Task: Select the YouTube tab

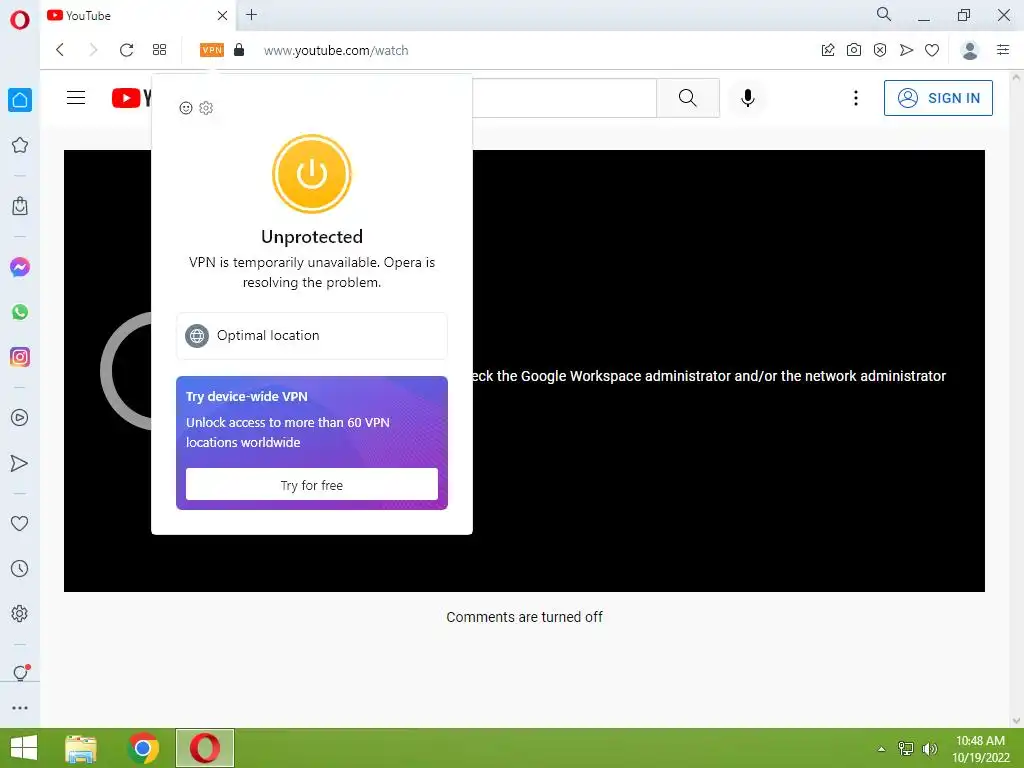Action: (137, 15)
